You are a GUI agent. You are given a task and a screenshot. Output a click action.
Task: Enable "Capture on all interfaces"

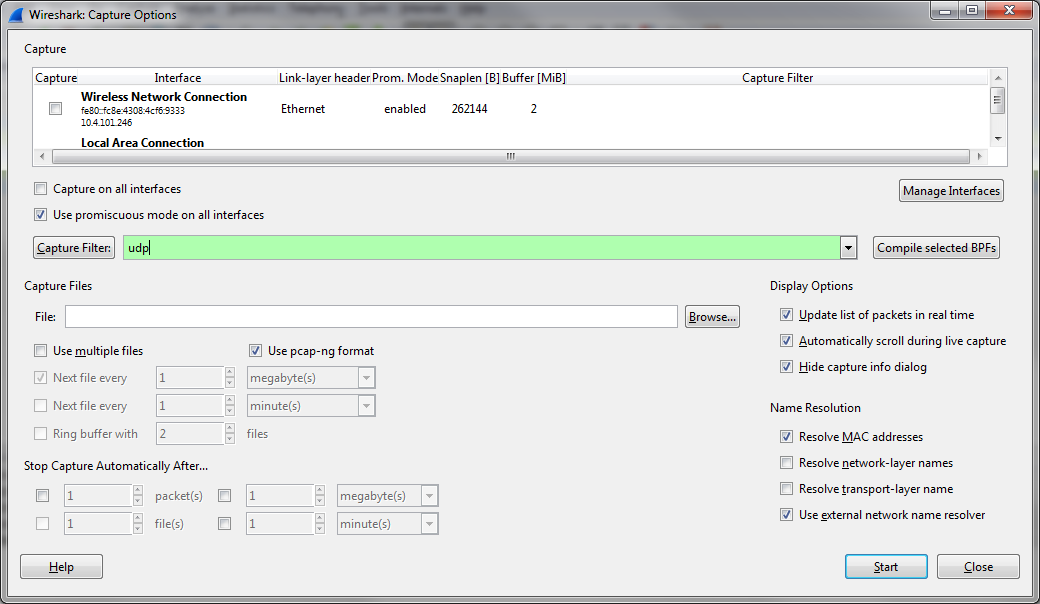tap(40, 188)
